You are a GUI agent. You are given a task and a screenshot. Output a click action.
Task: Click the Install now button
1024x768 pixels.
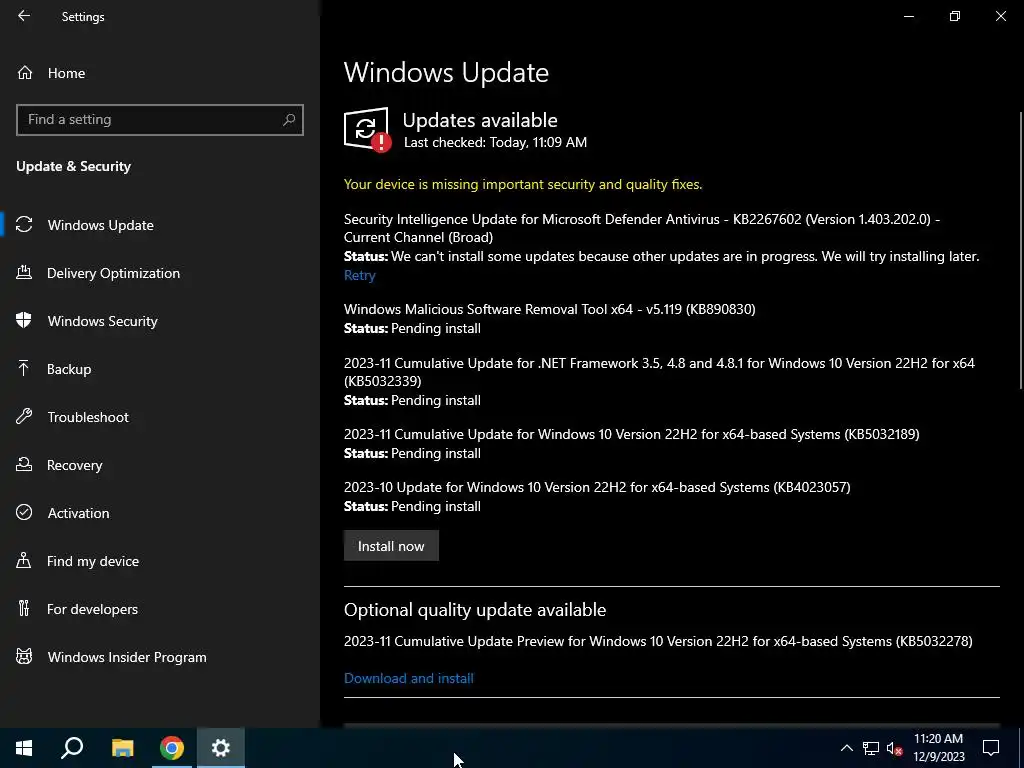click(x=391, y=546)
